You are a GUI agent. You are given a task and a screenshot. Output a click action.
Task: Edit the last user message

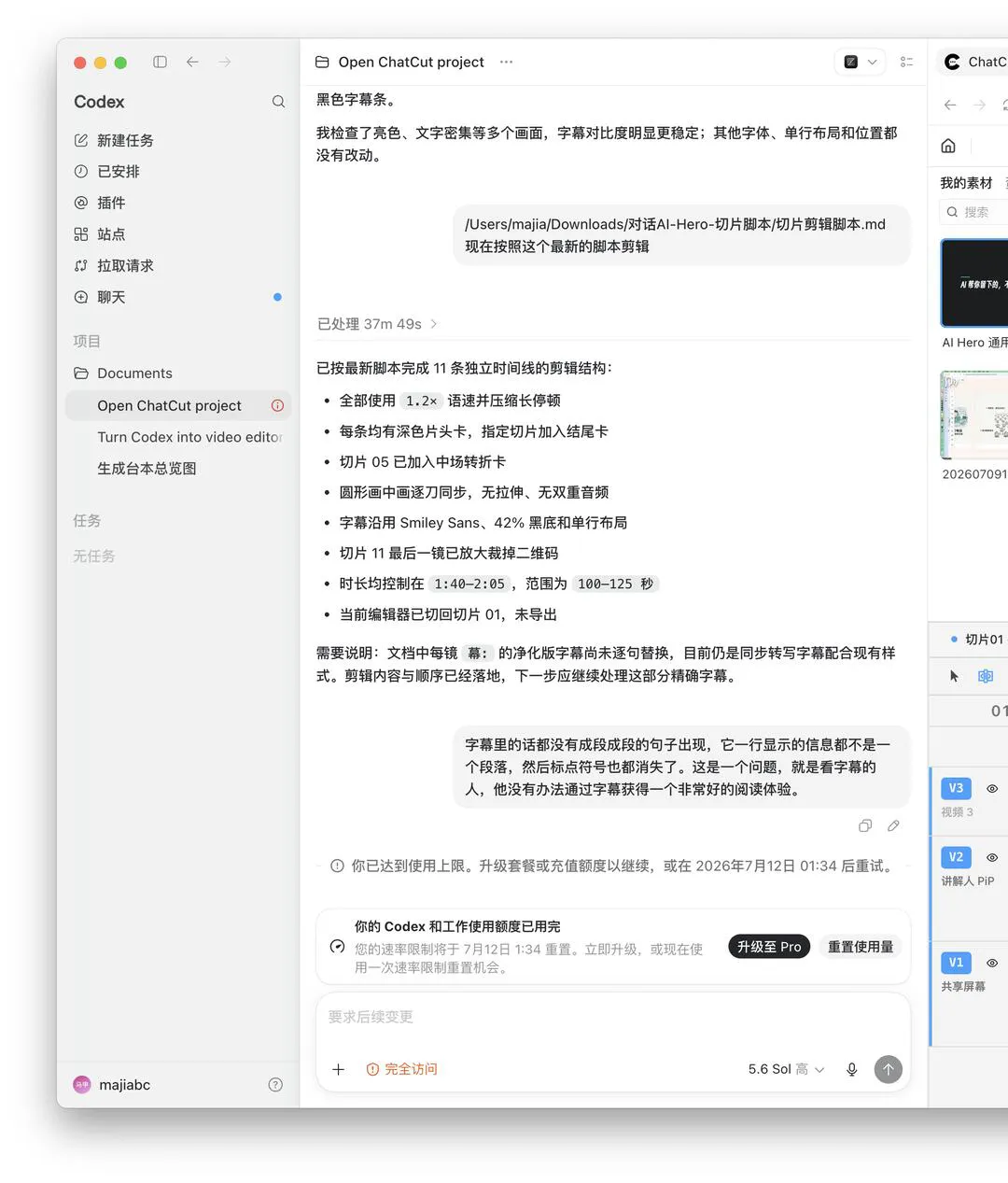click(893, 825)
